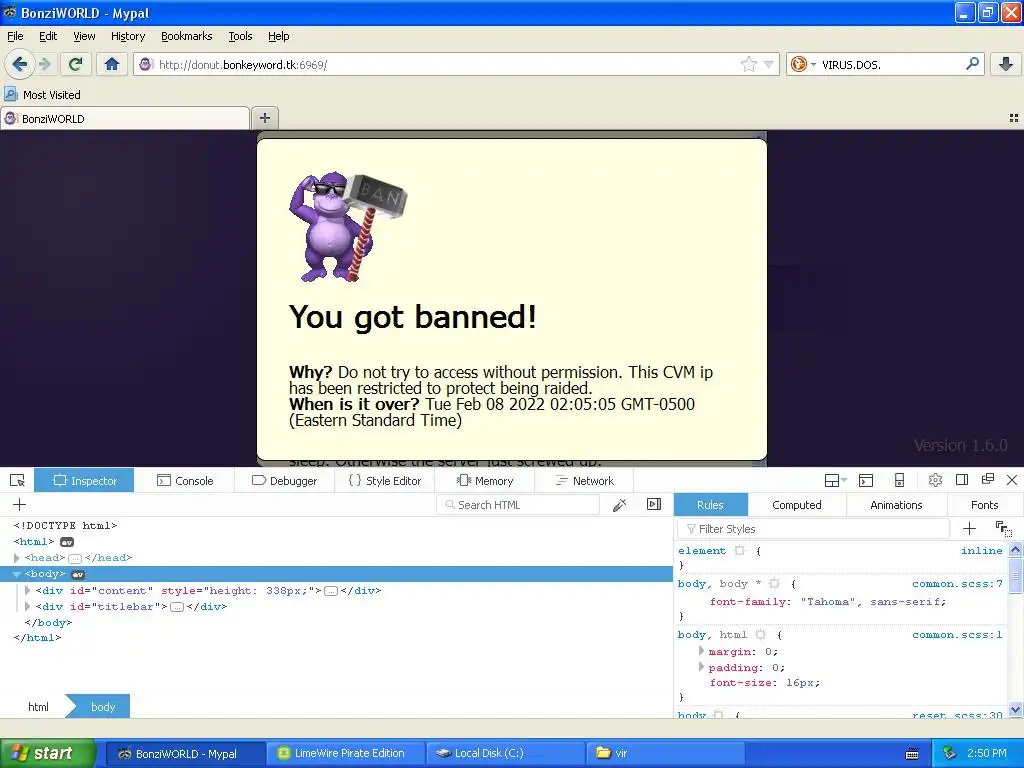Expand the div id titlebar node
The height and width of the screenshot is (768, 1024).
click(27, 606)
